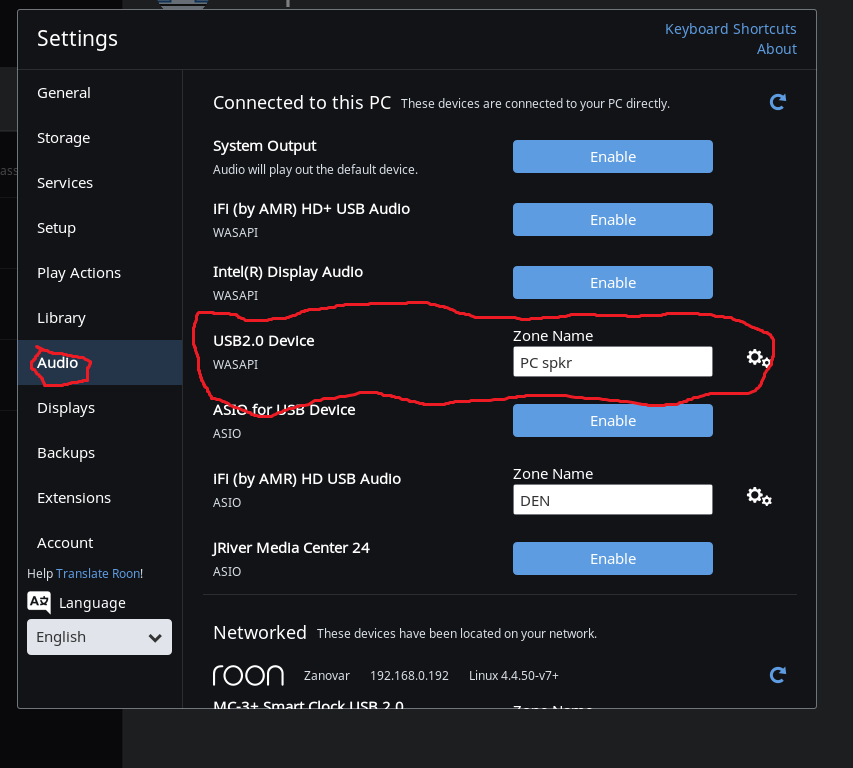Click the 192.168.0.192 address text

point(409,676)
